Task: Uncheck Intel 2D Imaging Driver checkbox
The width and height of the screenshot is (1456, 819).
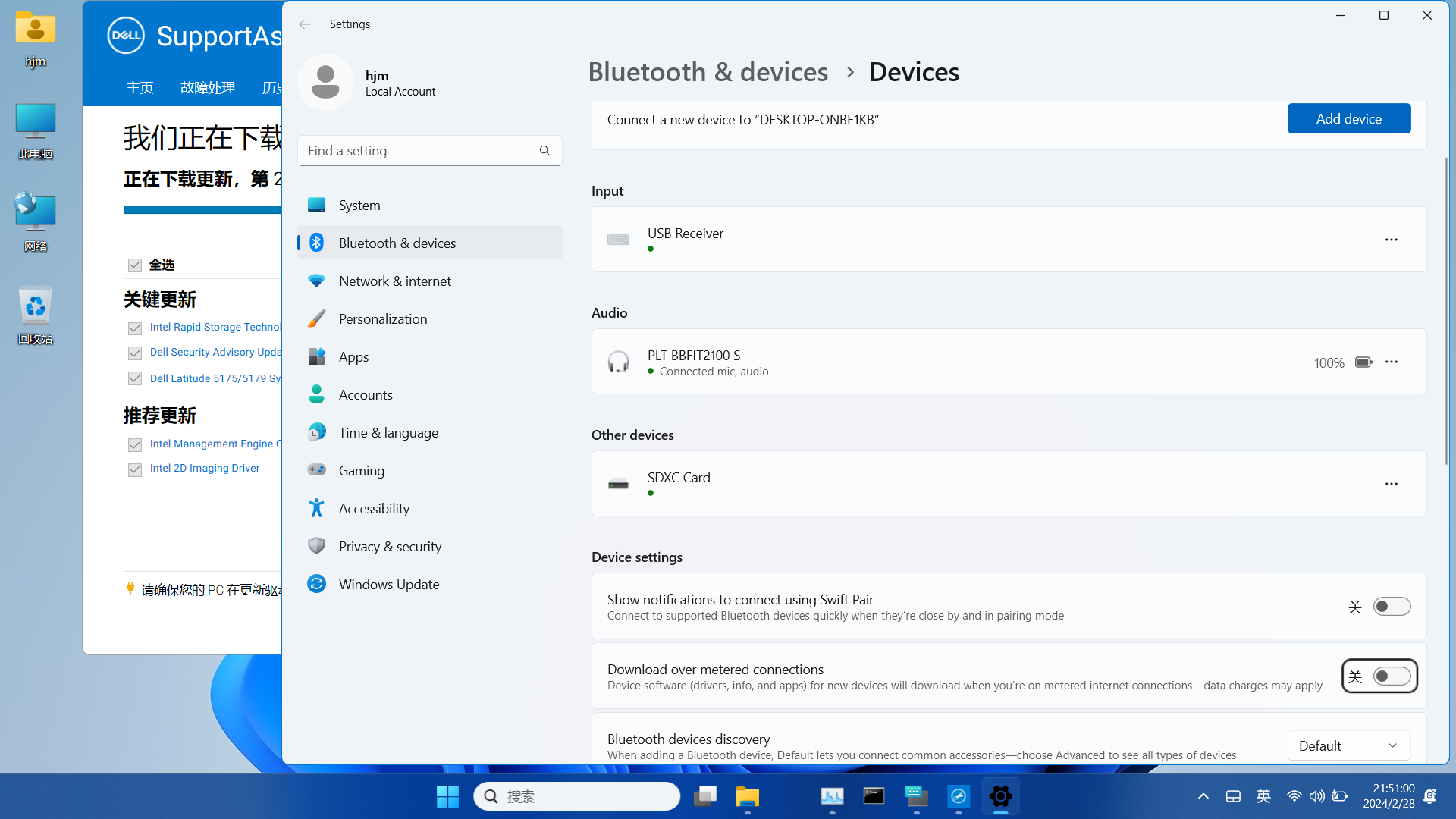Action: tap(135, 470)
